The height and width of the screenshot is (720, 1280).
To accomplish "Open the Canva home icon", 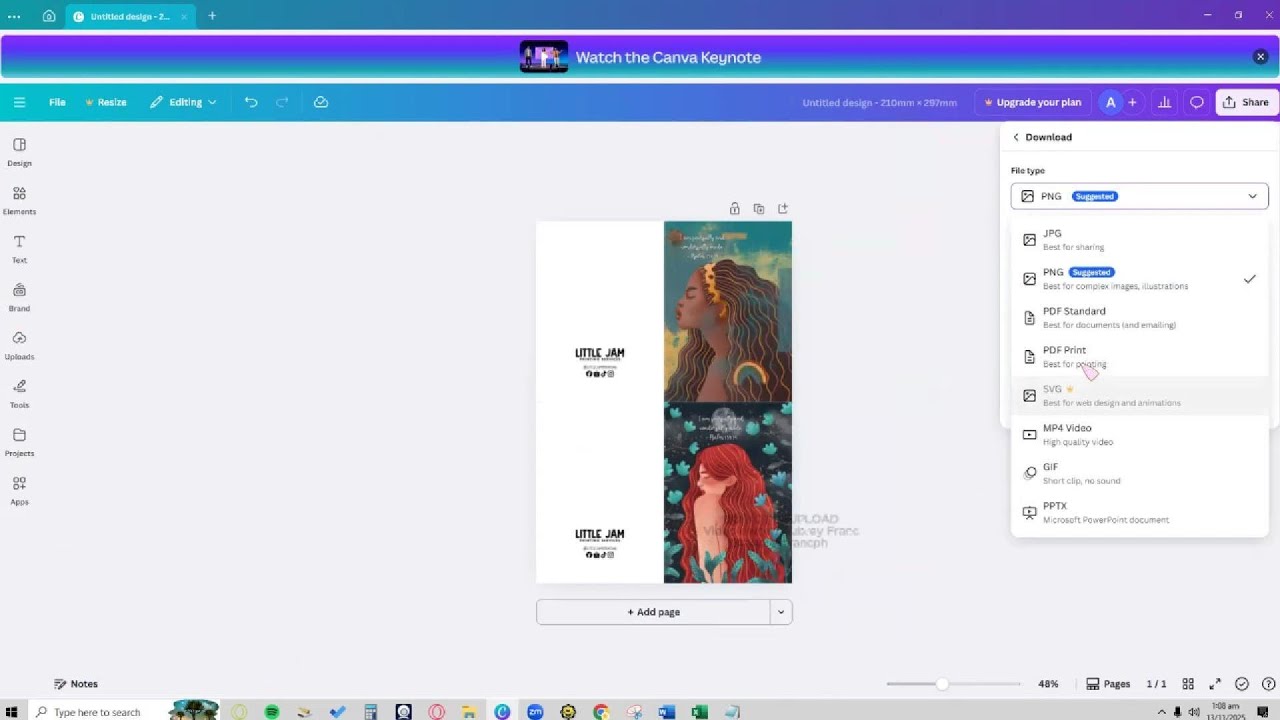I will pyautogui.click(x=49, y=16).
